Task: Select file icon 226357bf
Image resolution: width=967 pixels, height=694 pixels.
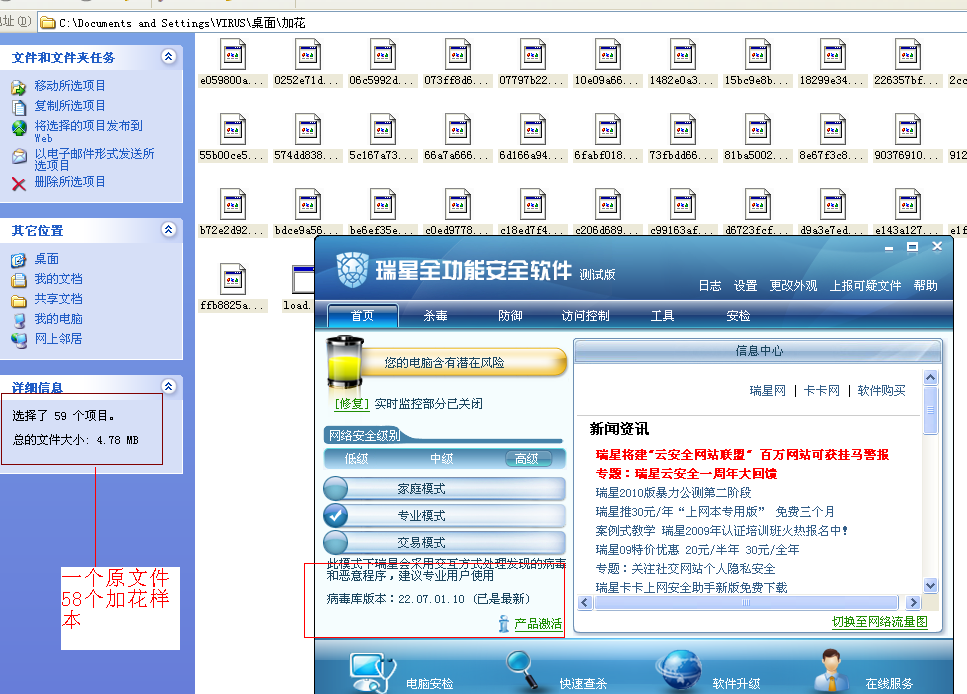Action: coord(908,54)
